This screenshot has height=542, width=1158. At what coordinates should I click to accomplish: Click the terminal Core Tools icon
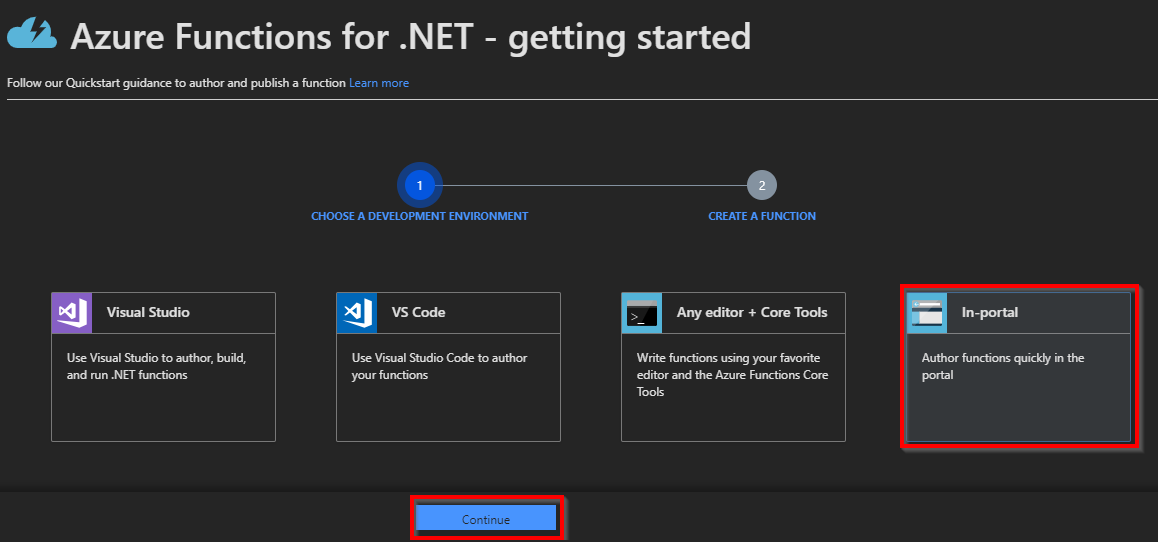tap(641, 313)
